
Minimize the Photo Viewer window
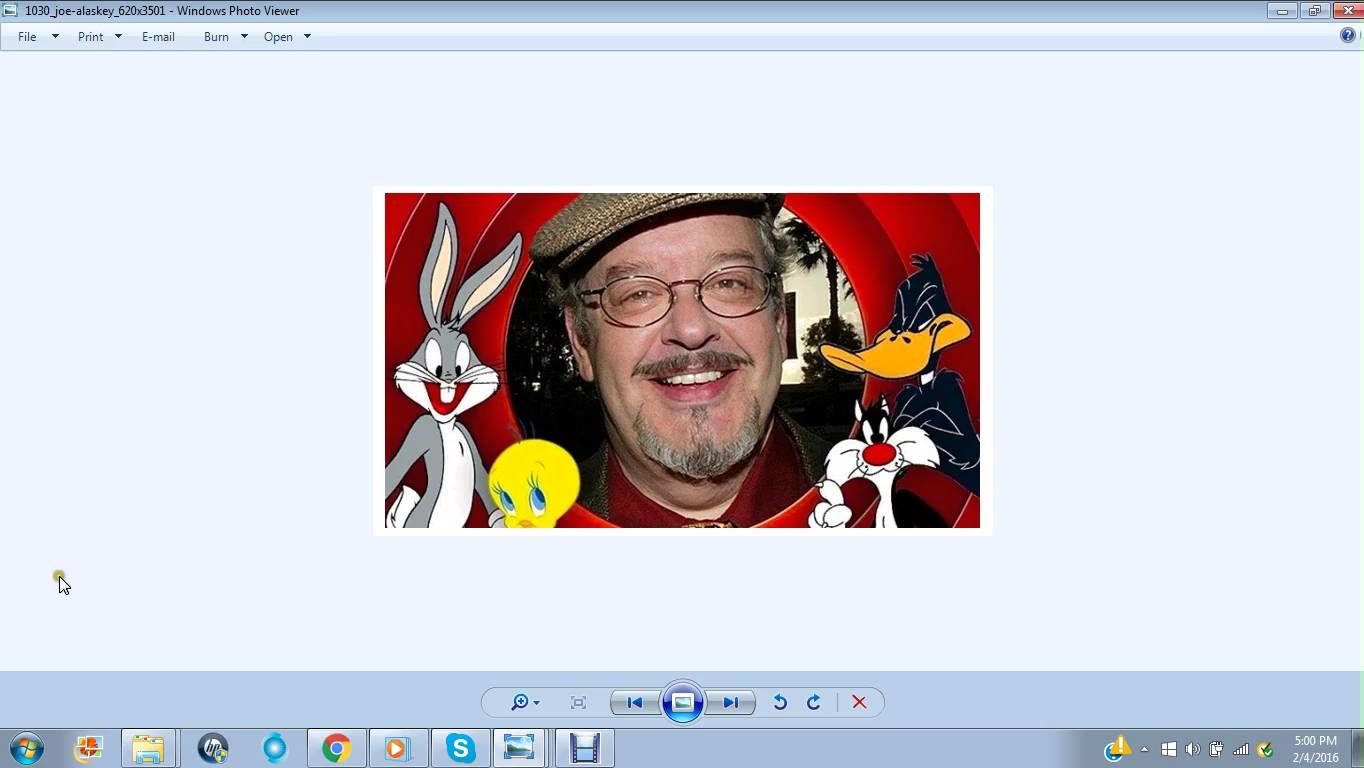pos(1281,10)
